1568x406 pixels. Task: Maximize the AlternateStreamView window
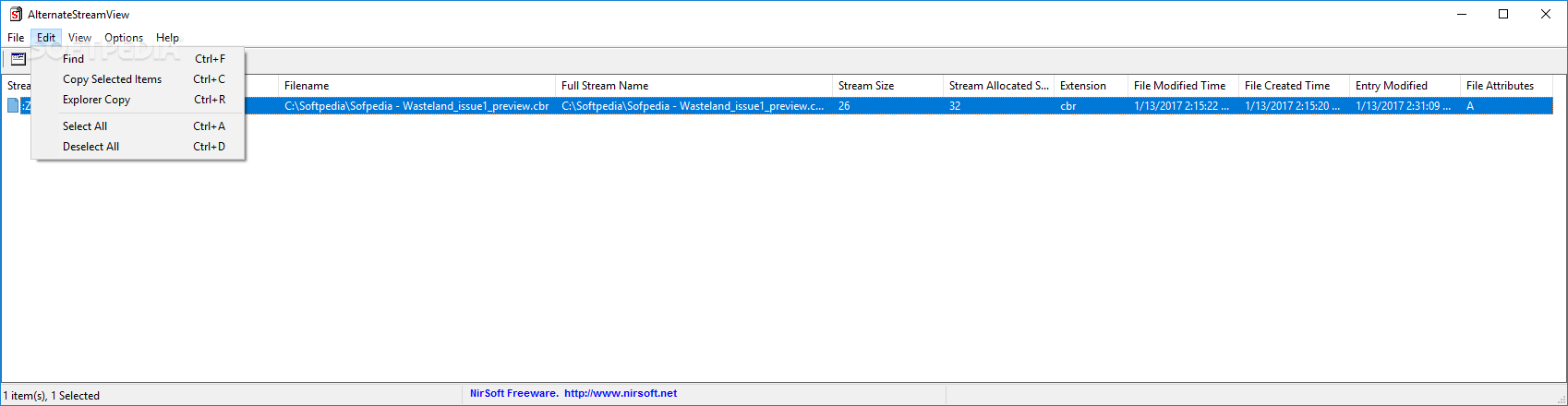click(1503, 14)
